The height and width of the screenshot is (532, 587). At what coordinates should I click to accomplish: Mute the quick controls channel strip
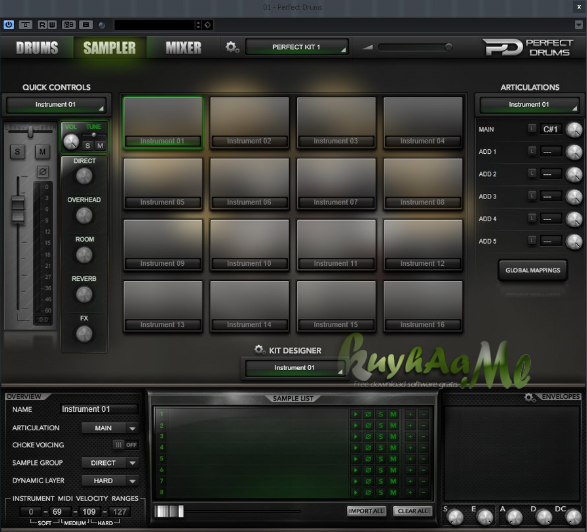(x=42, y=152)
